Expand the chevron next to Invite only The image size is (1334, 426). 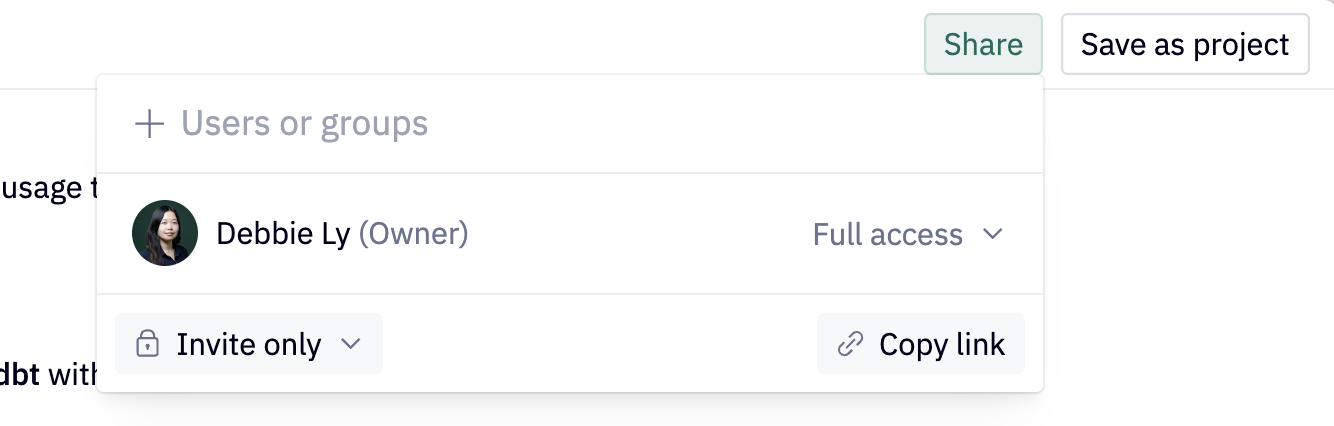tap(350, 344)
